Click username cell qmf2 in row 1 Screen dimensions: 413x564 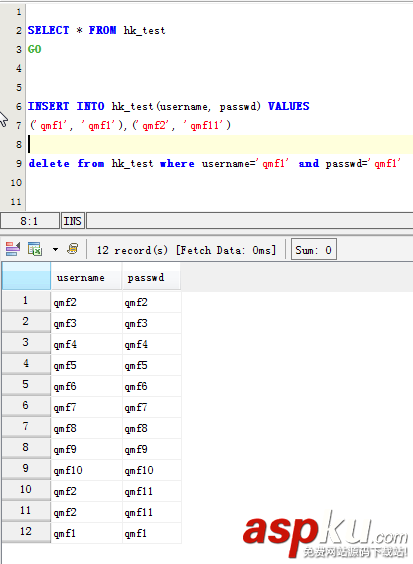pos(86,302)
